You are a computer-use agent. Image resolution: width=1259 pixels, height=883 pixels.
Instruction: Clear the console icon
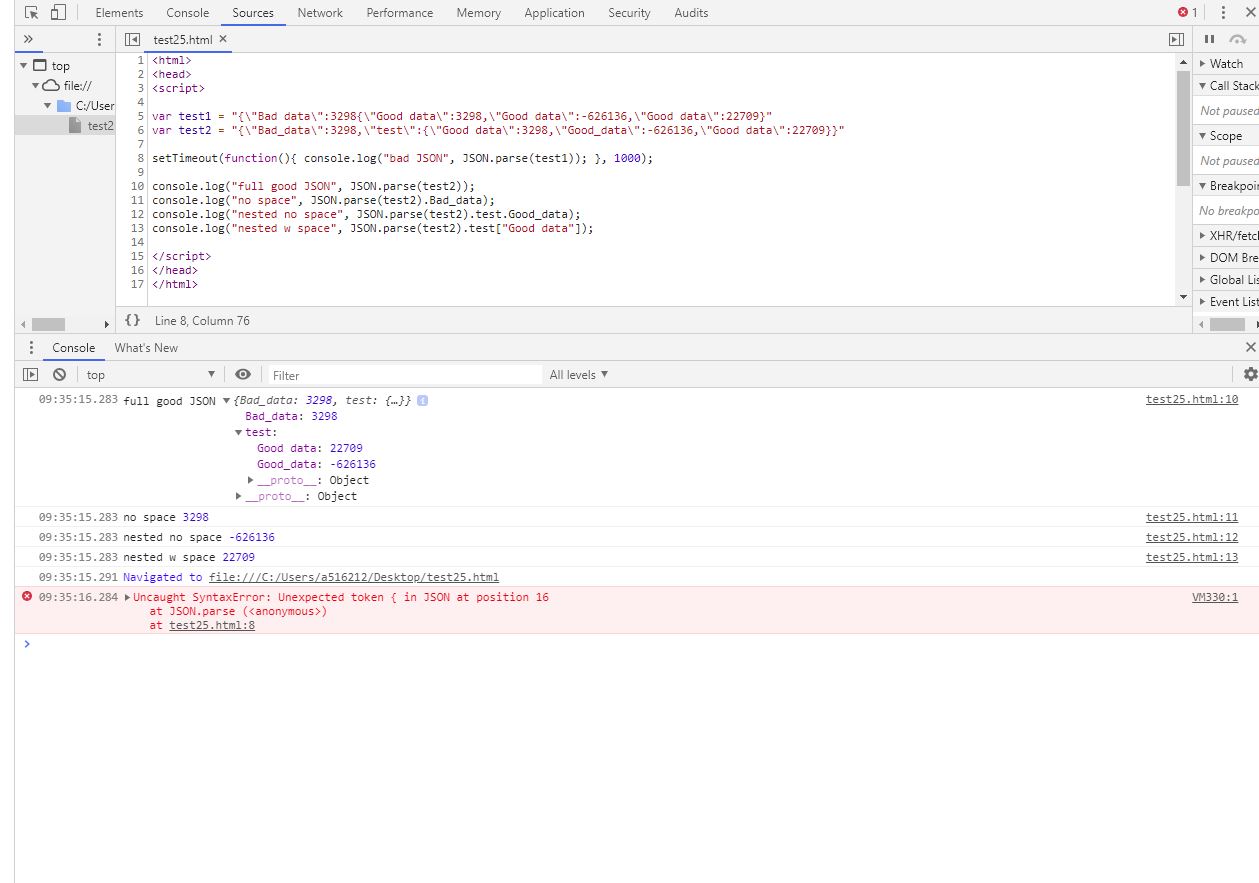coord(59,375)
